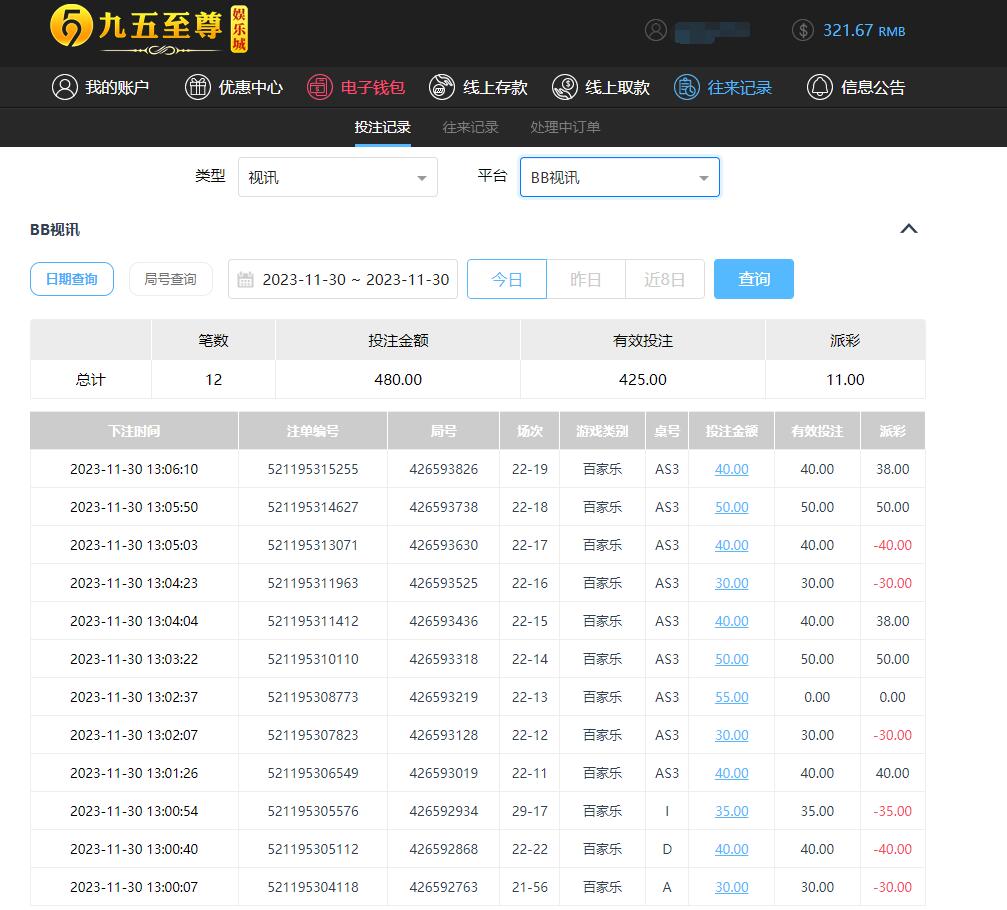Select the 日期查询 query mode
Image resolution: width=1007 pixels, height=910 pixels.
pos(72,279)
